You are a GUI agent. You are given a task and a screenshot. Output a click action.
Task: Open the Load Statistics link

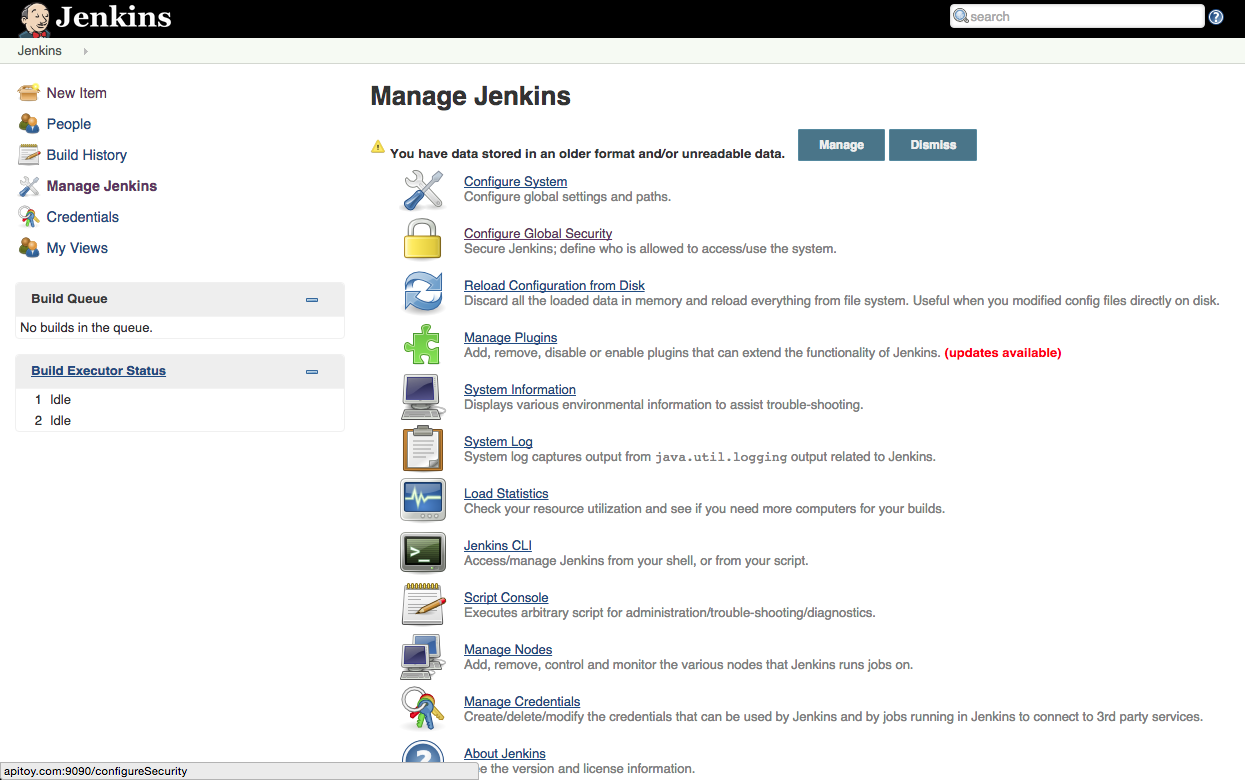click(x=506, y=493)
